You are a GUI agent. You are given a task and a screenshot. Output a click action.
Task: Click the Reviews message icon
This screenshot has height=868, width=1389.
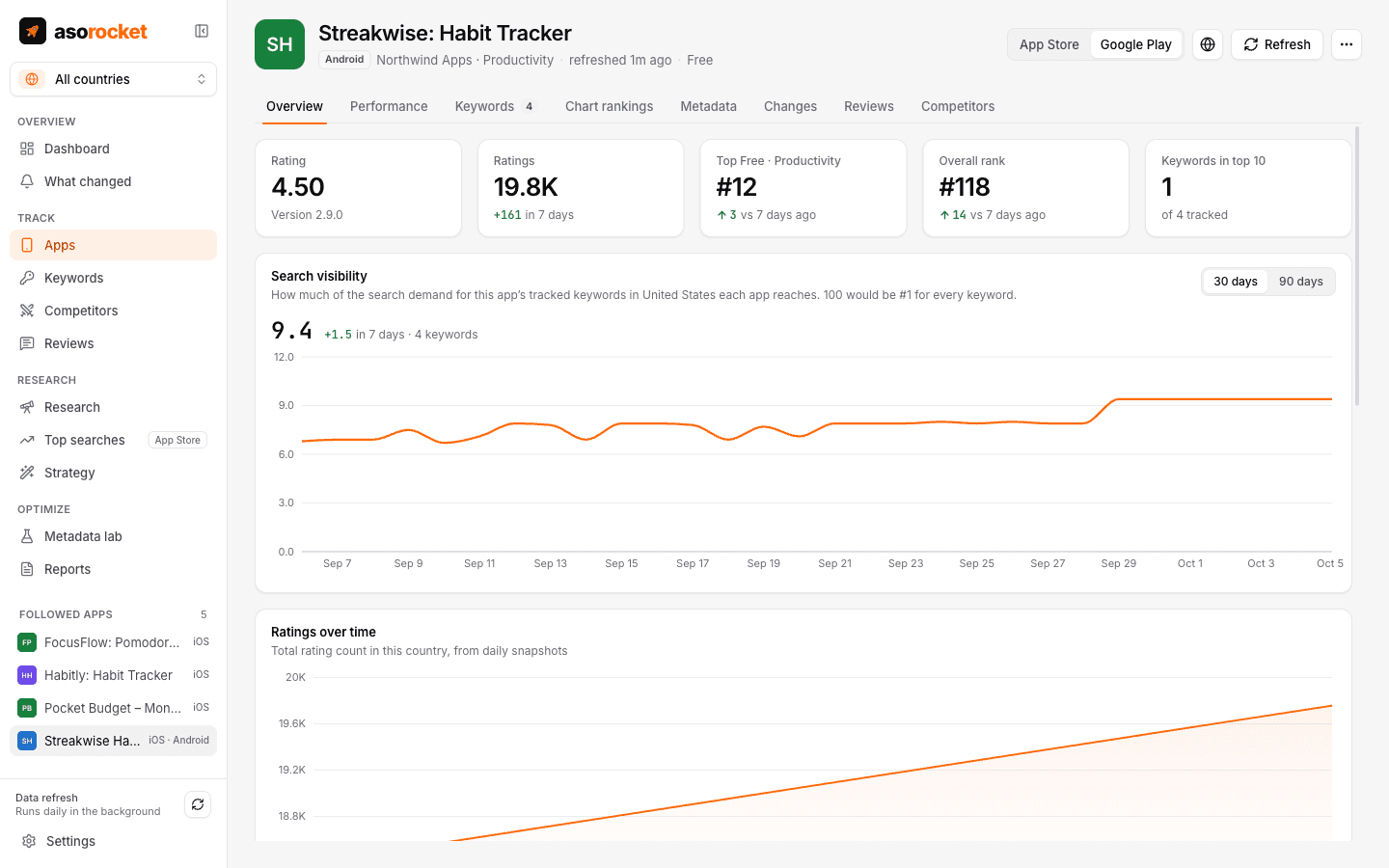(27, 343)
